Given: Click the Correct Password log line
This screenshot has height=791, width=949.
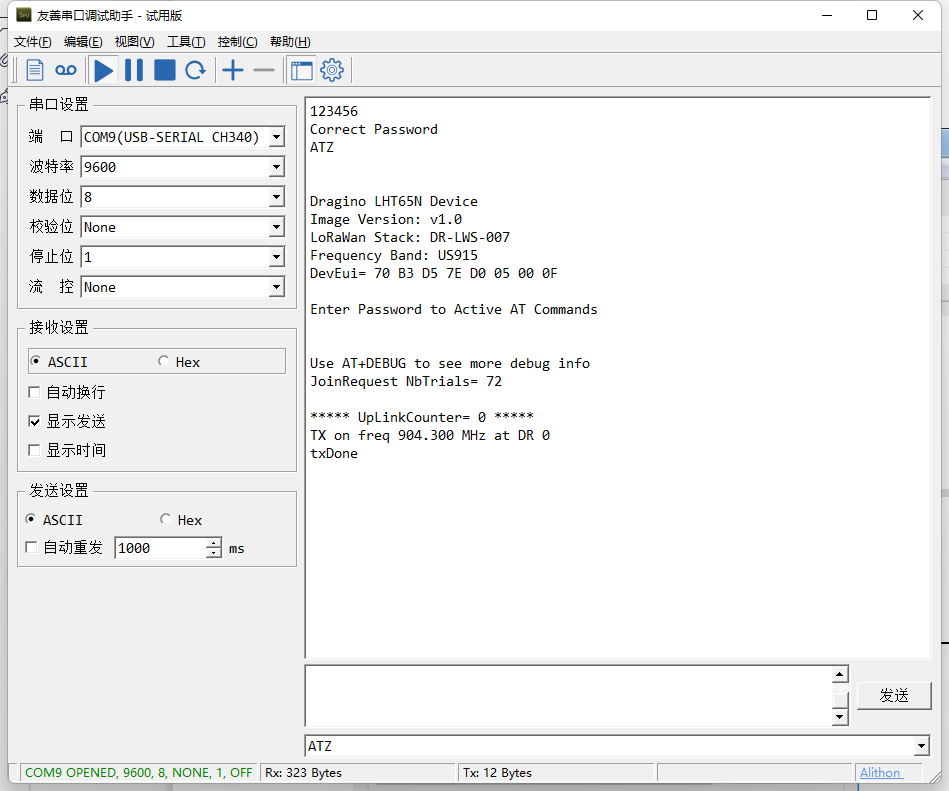Looking at the screenshot, I should (374, 130).
